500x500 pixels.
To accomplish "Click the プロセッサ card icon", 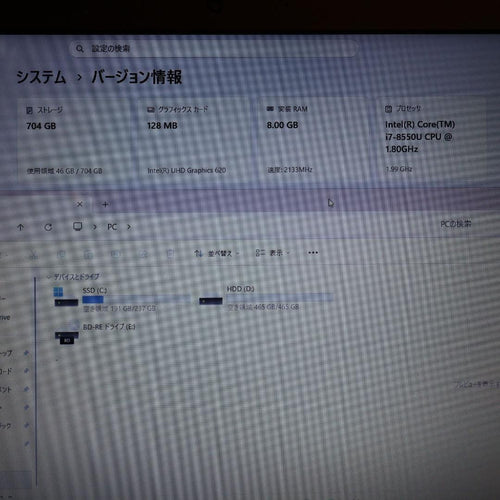I will coord(388,109).
